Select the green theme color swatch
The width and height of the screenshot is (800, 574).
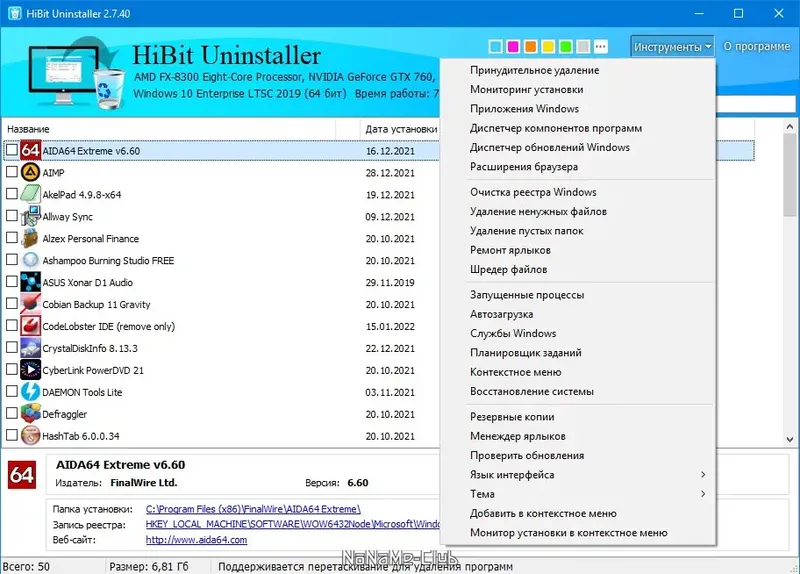(x=565, y=46)
